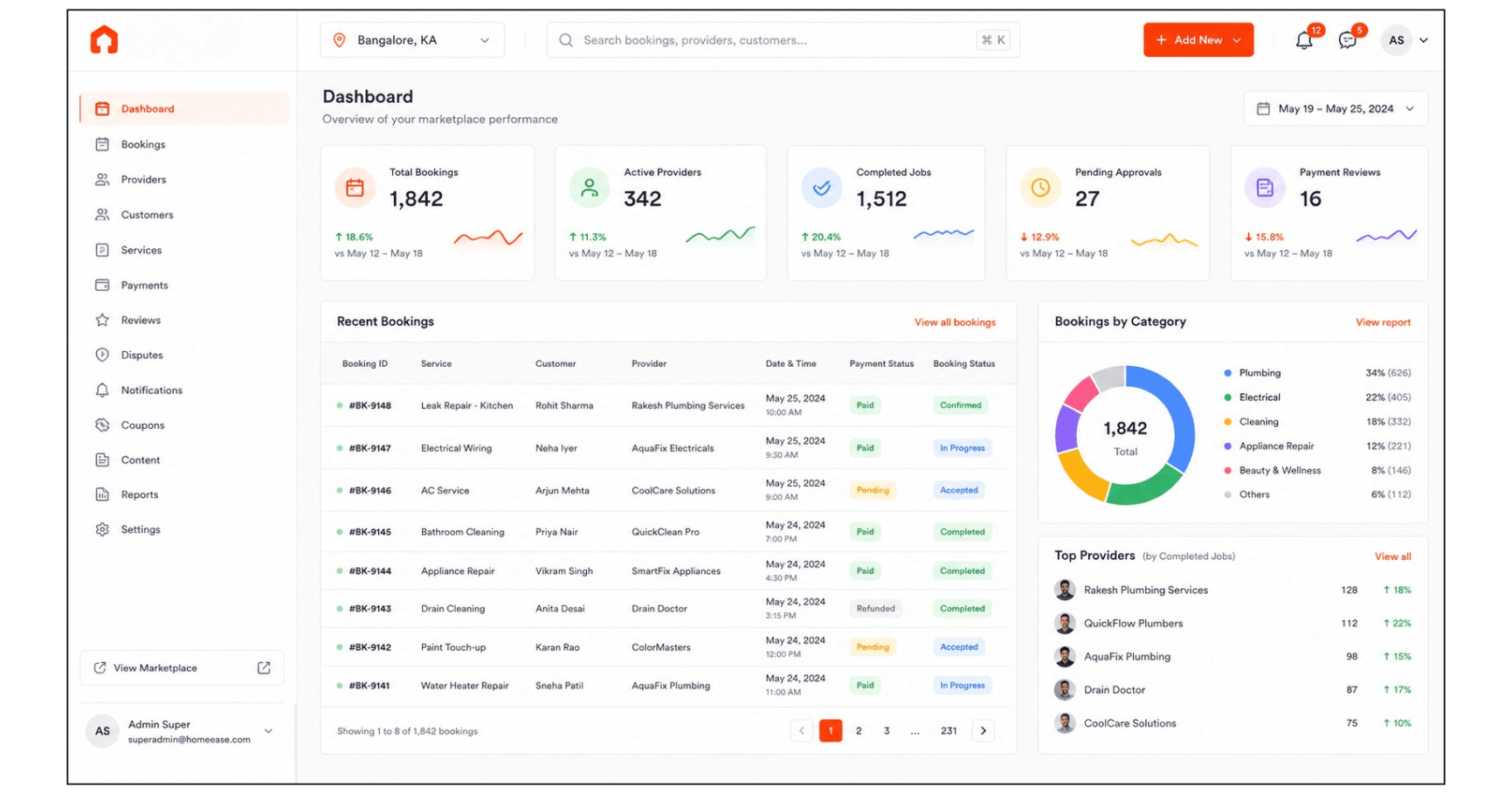1512x794 pixels.
Task: Open booking #BK-9147
Action: (369, 449)
